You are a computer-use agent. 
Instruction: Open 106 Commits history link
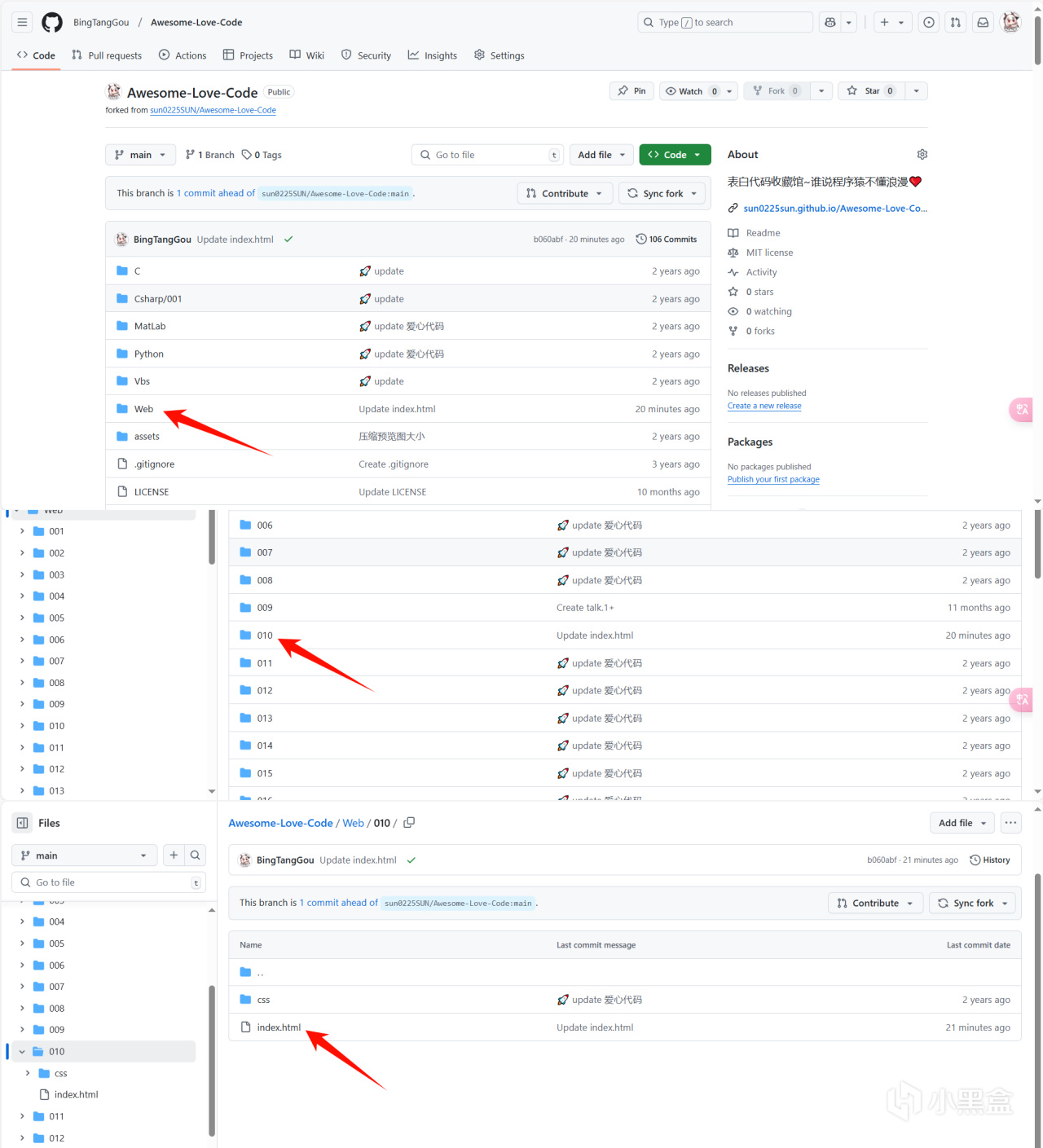click(x=667, y=240)
